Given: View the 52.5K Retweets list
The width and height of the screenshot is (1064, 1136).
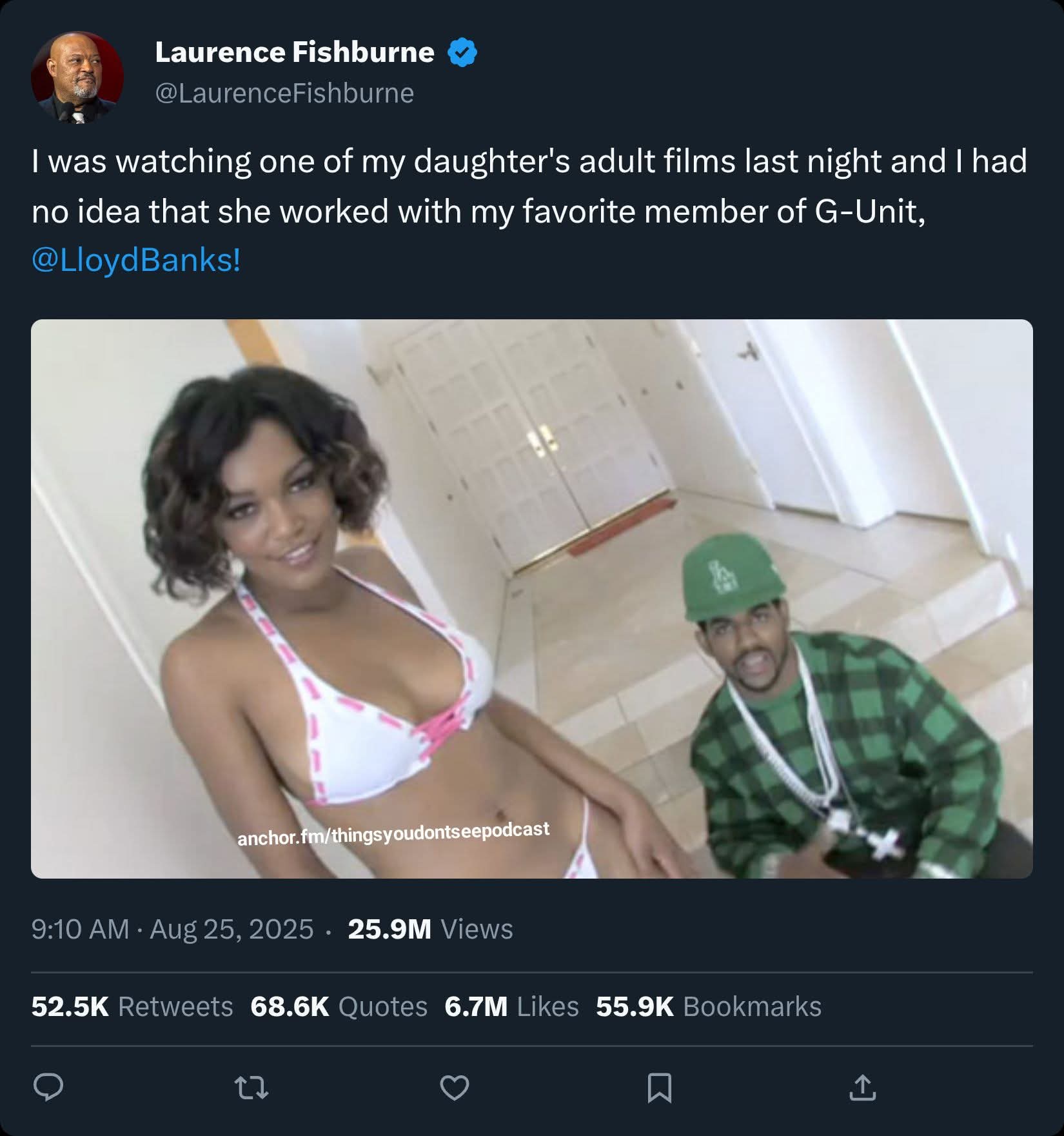Looking at the screenshot, I should pyautogui.click(x=132, y=1006).
